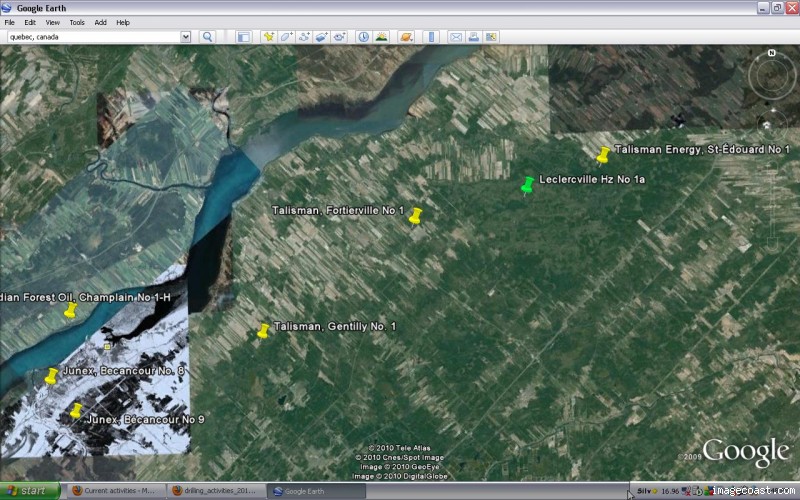Open the Tools menu

point(77,22)
